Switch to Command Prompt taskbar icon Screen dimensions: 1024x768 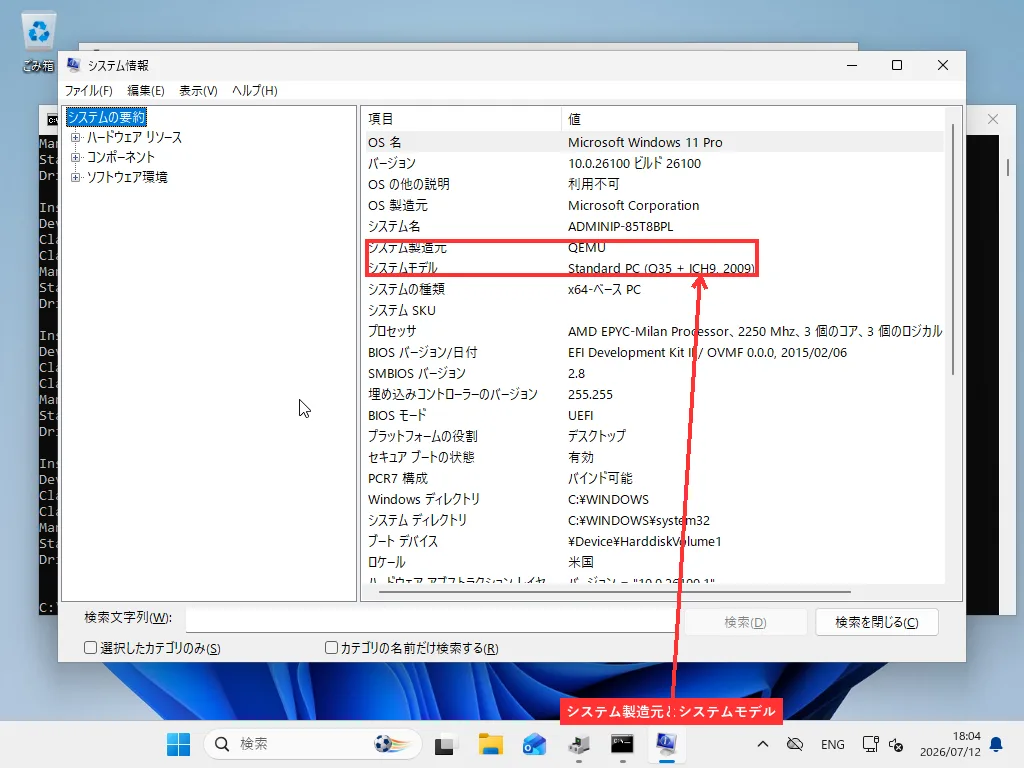[622, 744]
